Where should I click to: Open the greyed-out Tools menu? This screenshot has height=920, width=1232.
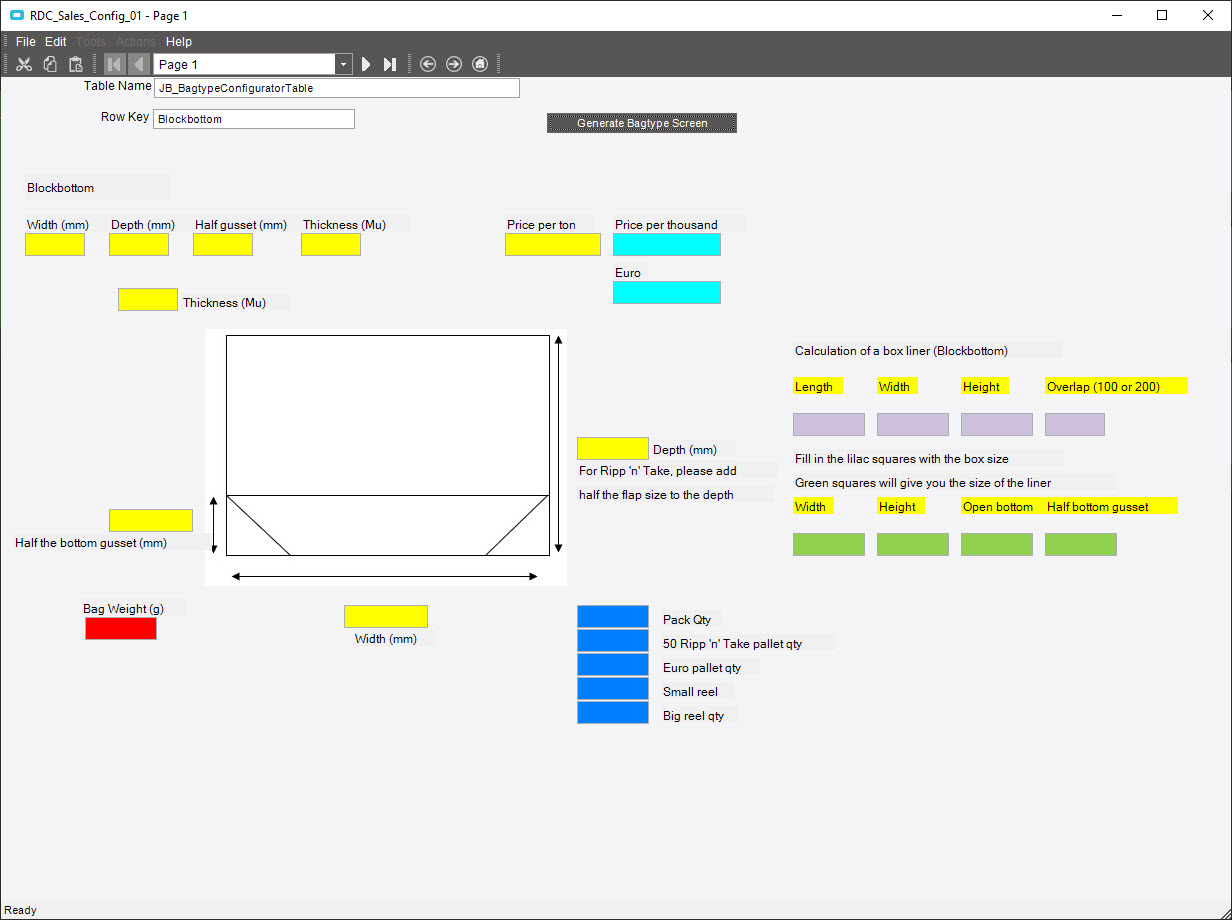pos(91,42)
